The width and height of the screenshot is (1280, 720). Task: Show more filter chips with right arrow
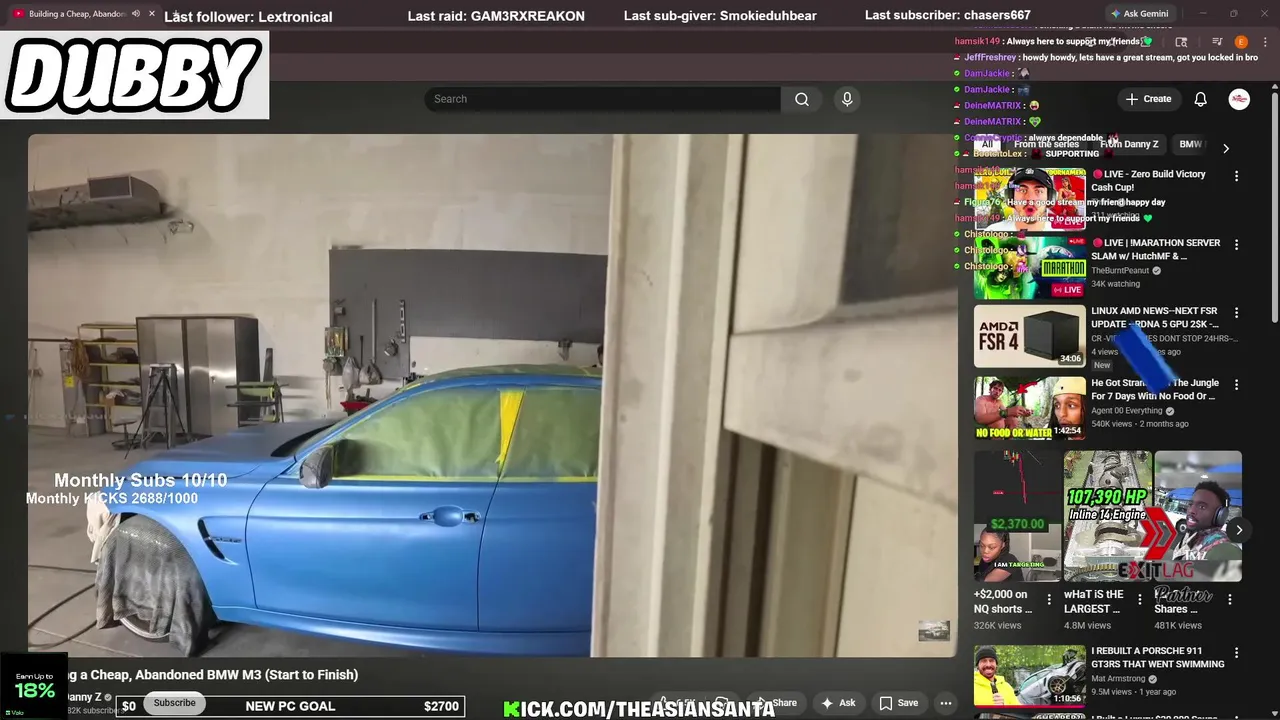1226,148
